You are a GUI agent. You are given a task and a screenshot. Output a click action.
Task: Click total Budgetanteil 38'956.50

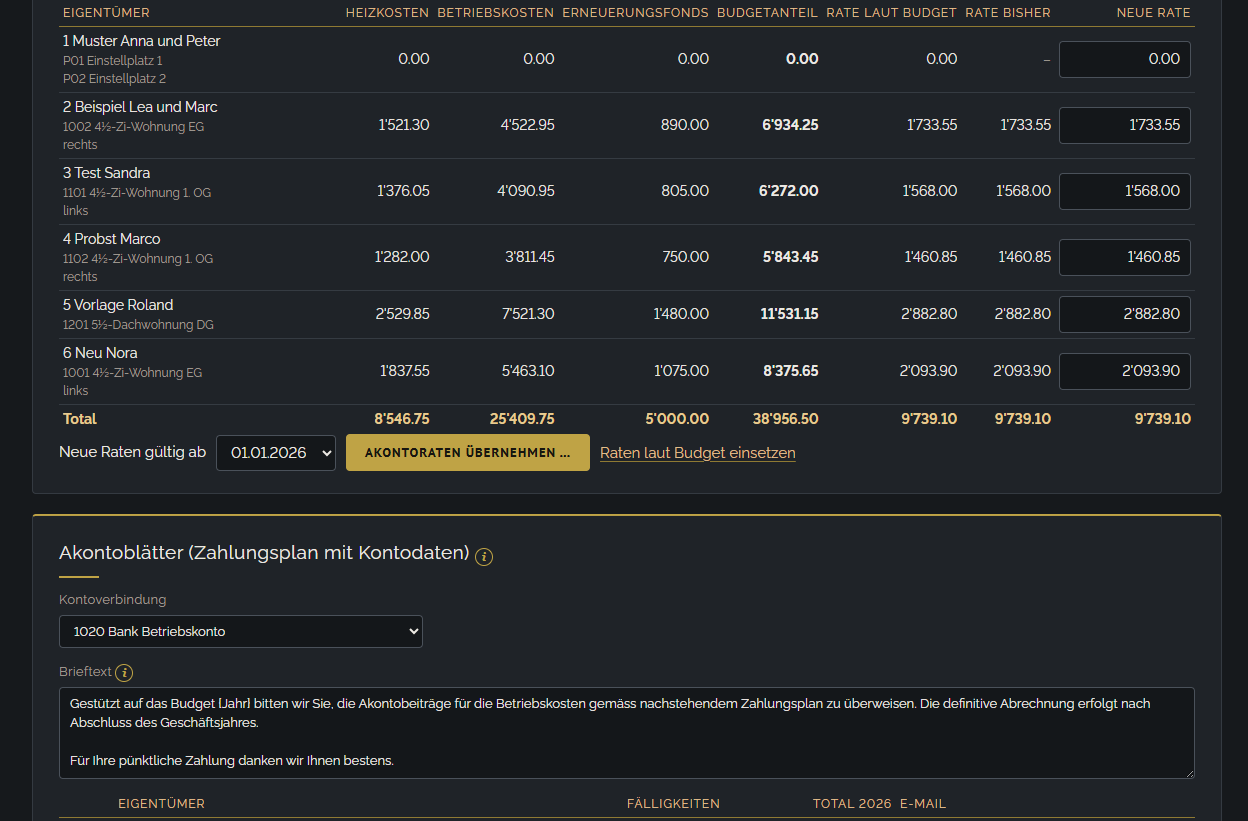click(786, 419)
